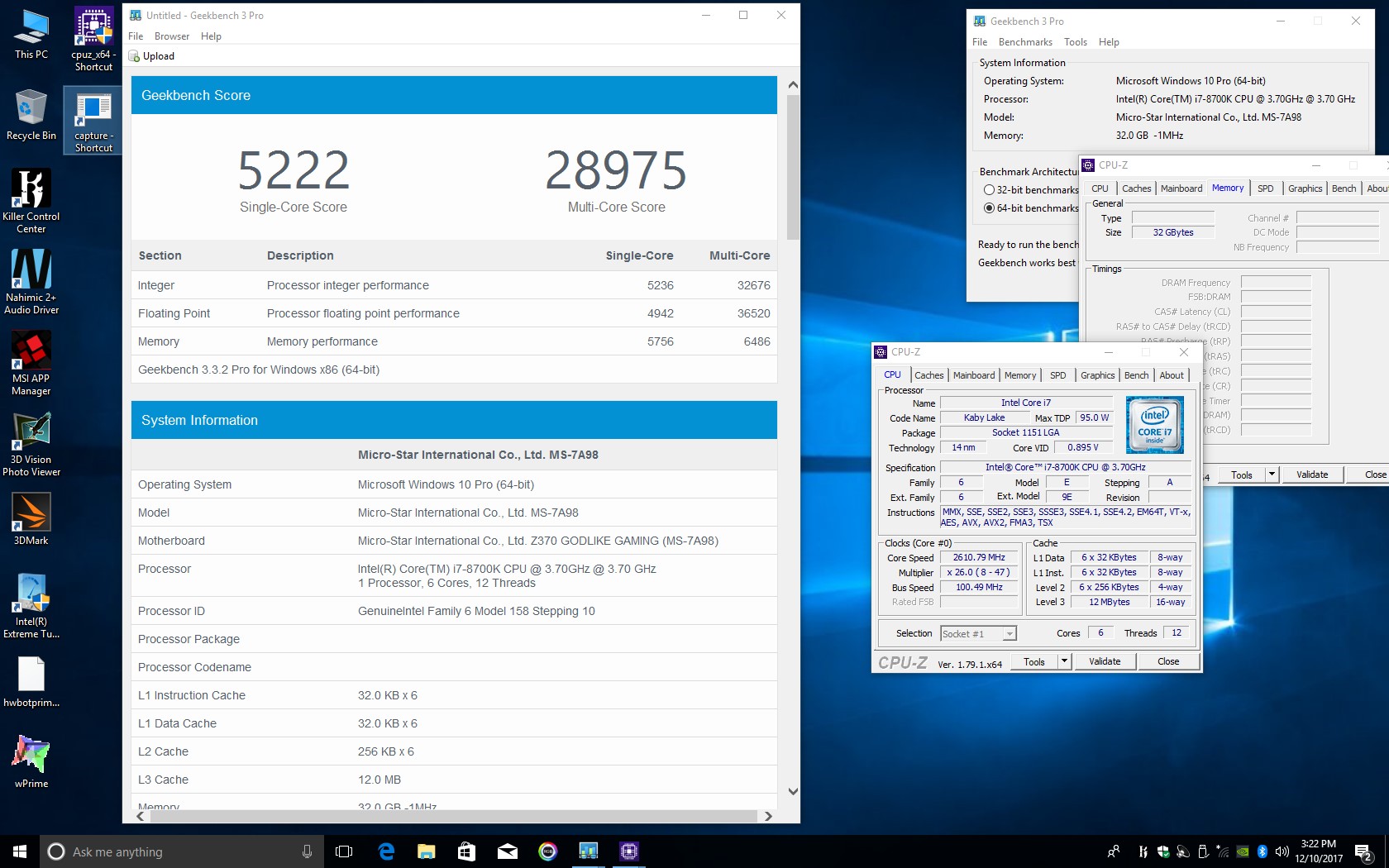Switch to Geekbench via taskbar icon
1389x868 pixels.
click(x=588, y=851)
